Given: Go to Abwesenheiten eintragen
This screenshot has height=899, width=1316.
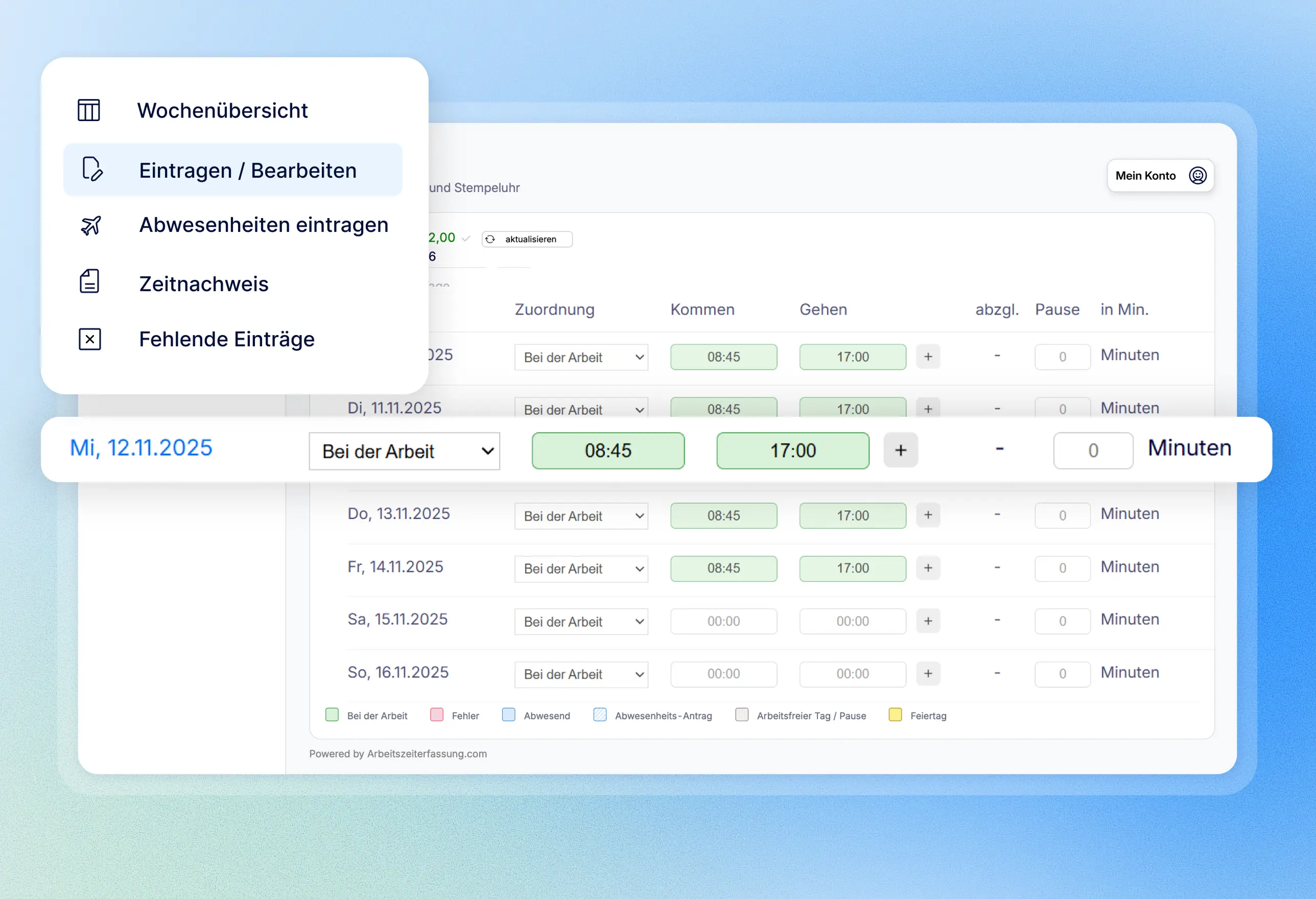Looking at the screenshot, I should pyautogui.click(x=233, y=225).
